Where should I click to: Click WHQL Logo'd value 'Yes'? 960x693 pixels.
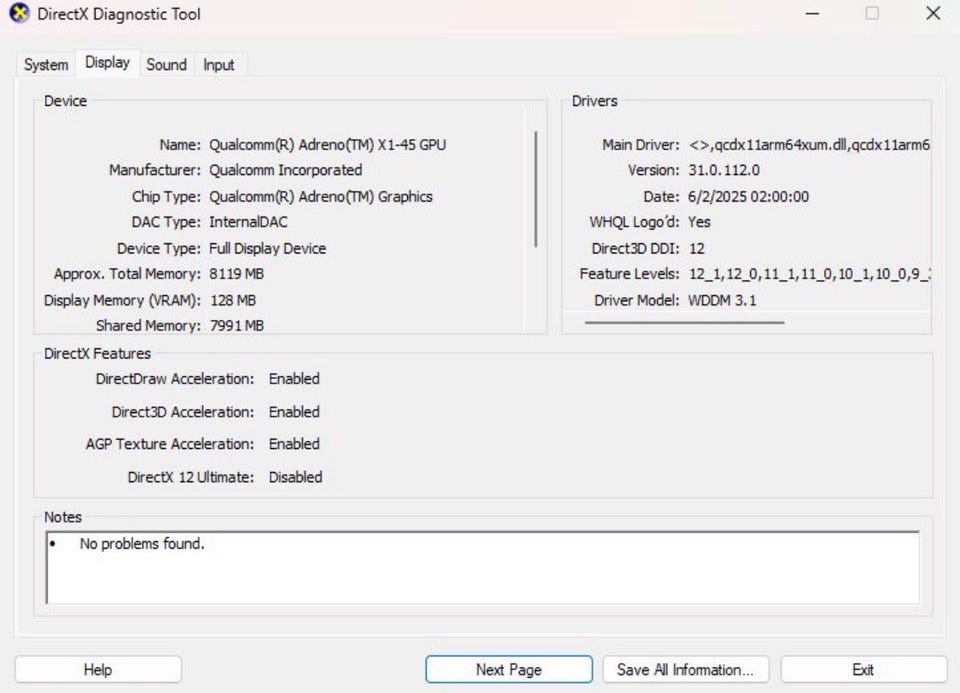[x=699, y=222]
